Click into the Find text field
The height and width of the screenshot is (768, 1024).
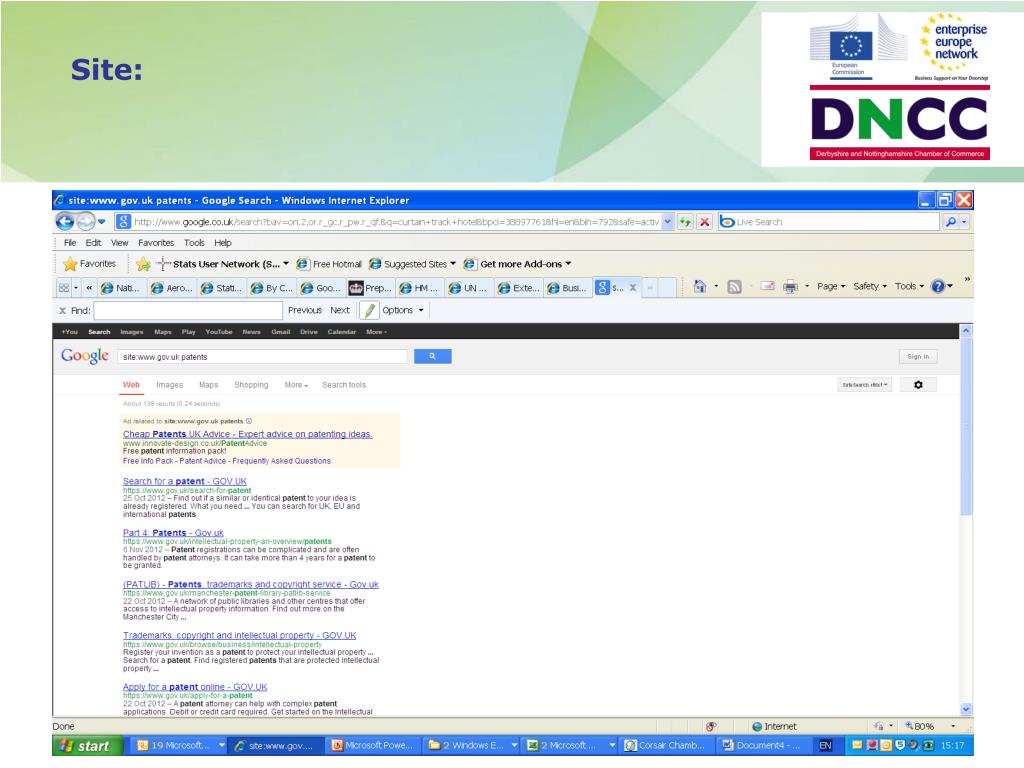coord(188,310)
